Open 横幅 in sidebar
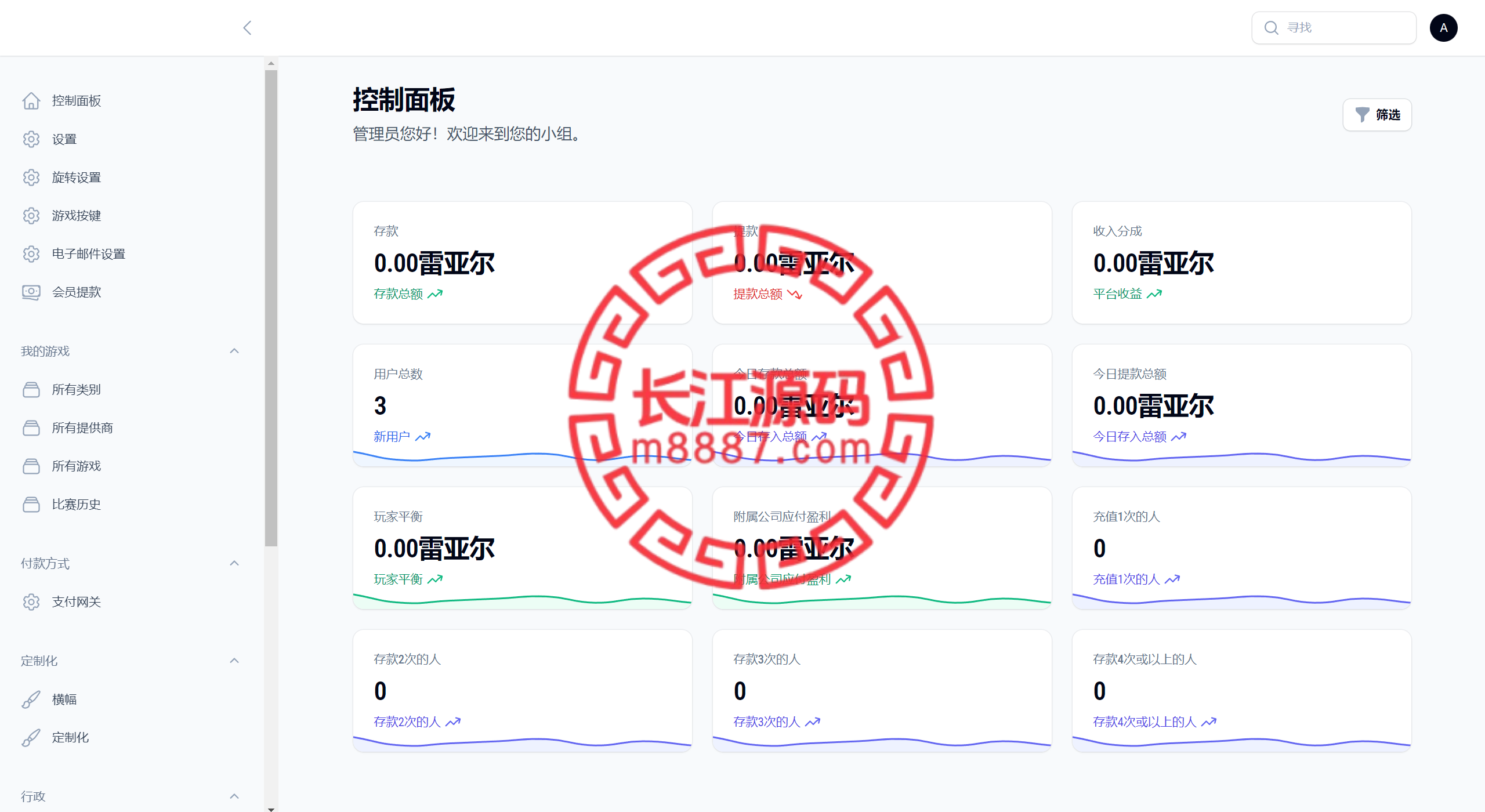This screenshot has height=812, width=1485. [x=64, y=699]
